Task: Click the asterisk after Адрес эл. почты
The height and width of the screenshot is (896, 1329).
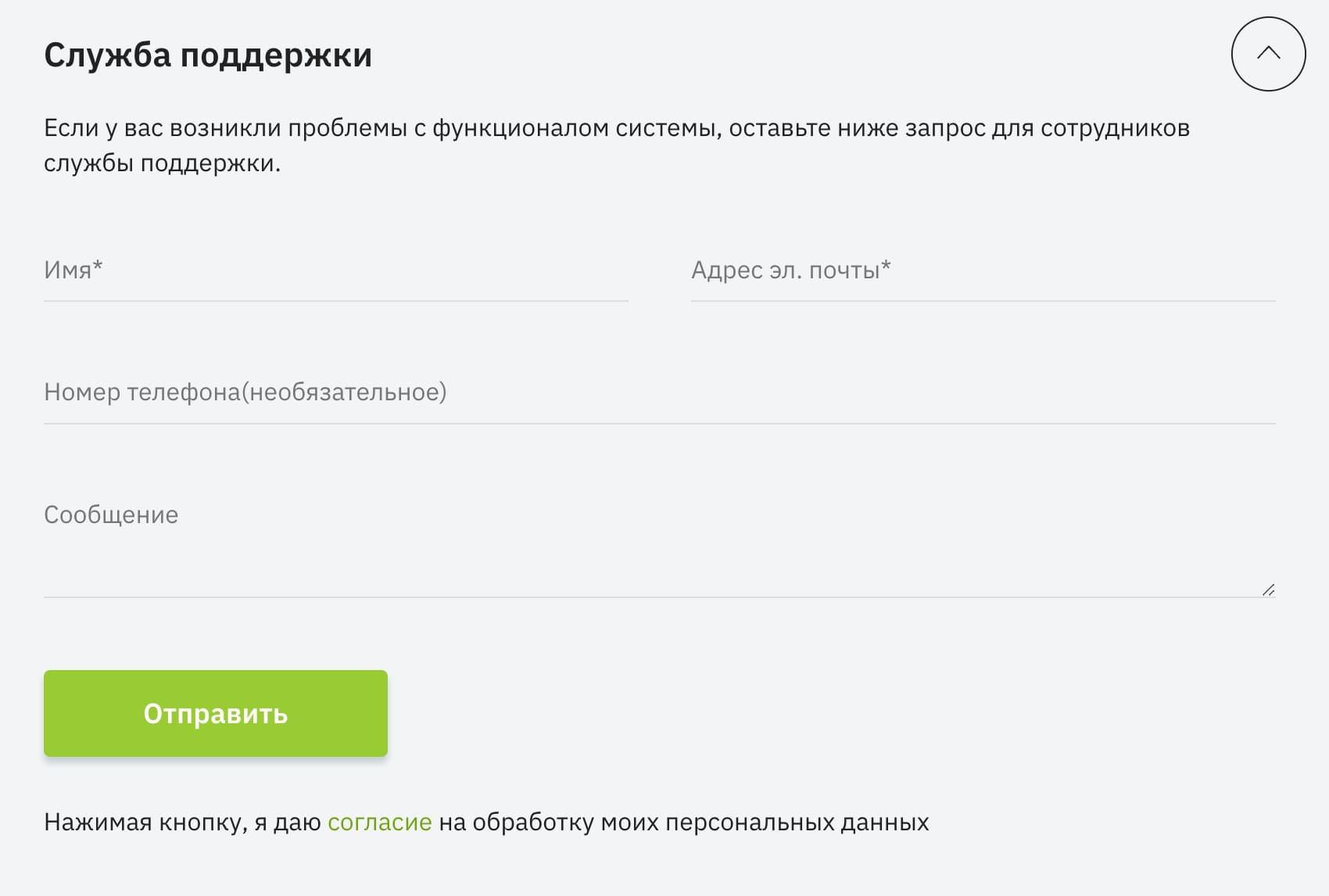Action: 886,267
